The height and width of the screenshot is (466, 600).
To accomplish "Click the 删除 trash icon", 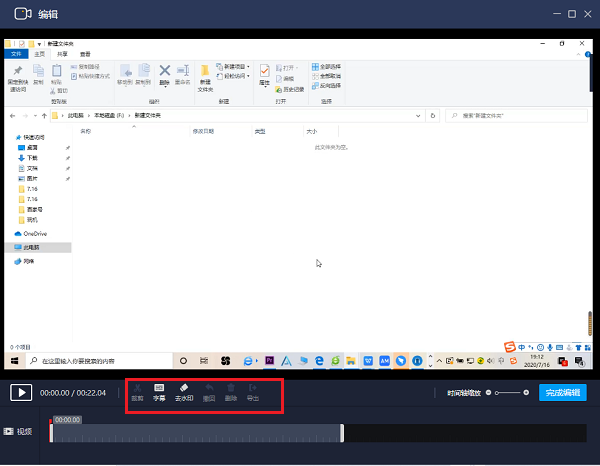I will click(x=231, y=393).
